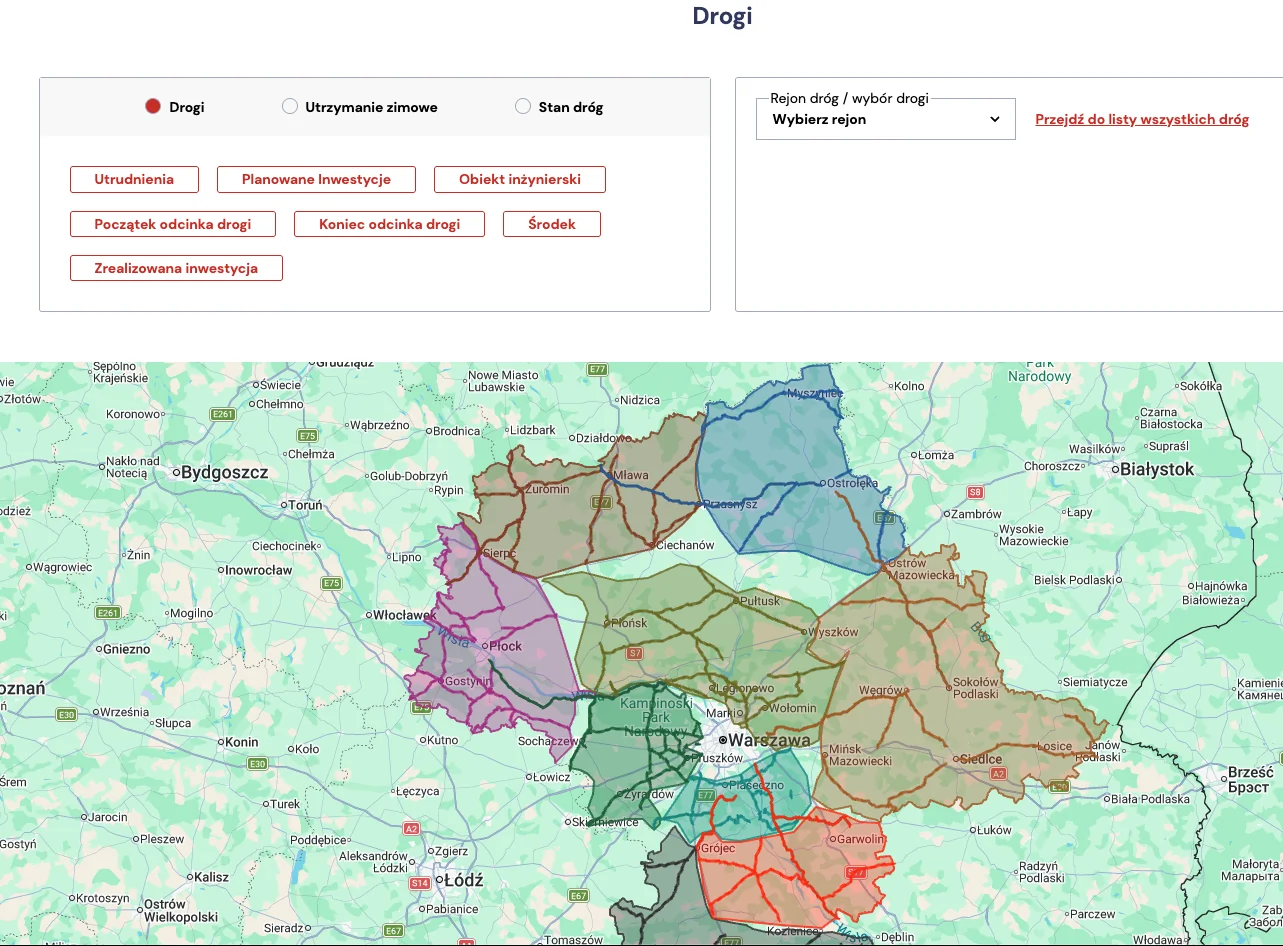Image resolution: width=1283 pixels, height=946 pixels.
Task: Click the S8 road shield near Zambrów
Action: tap(975, 492)
